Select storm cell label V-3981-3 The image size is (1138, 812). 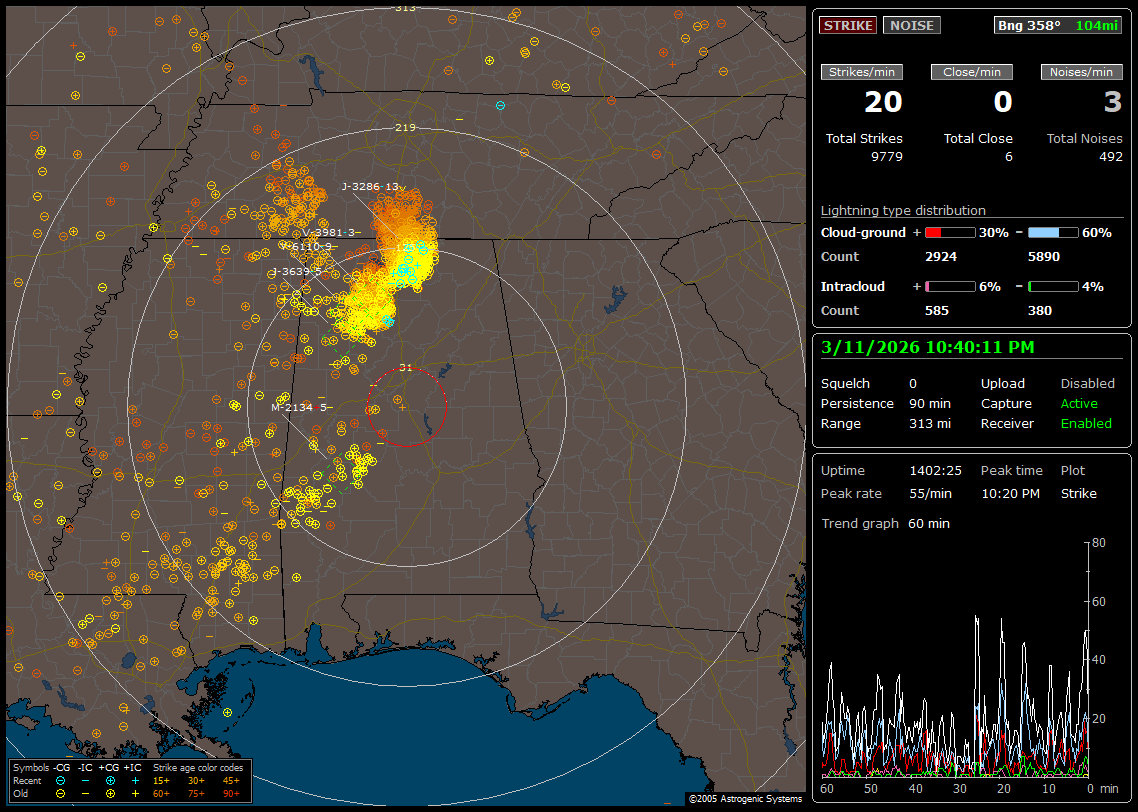tap(329, 232)
